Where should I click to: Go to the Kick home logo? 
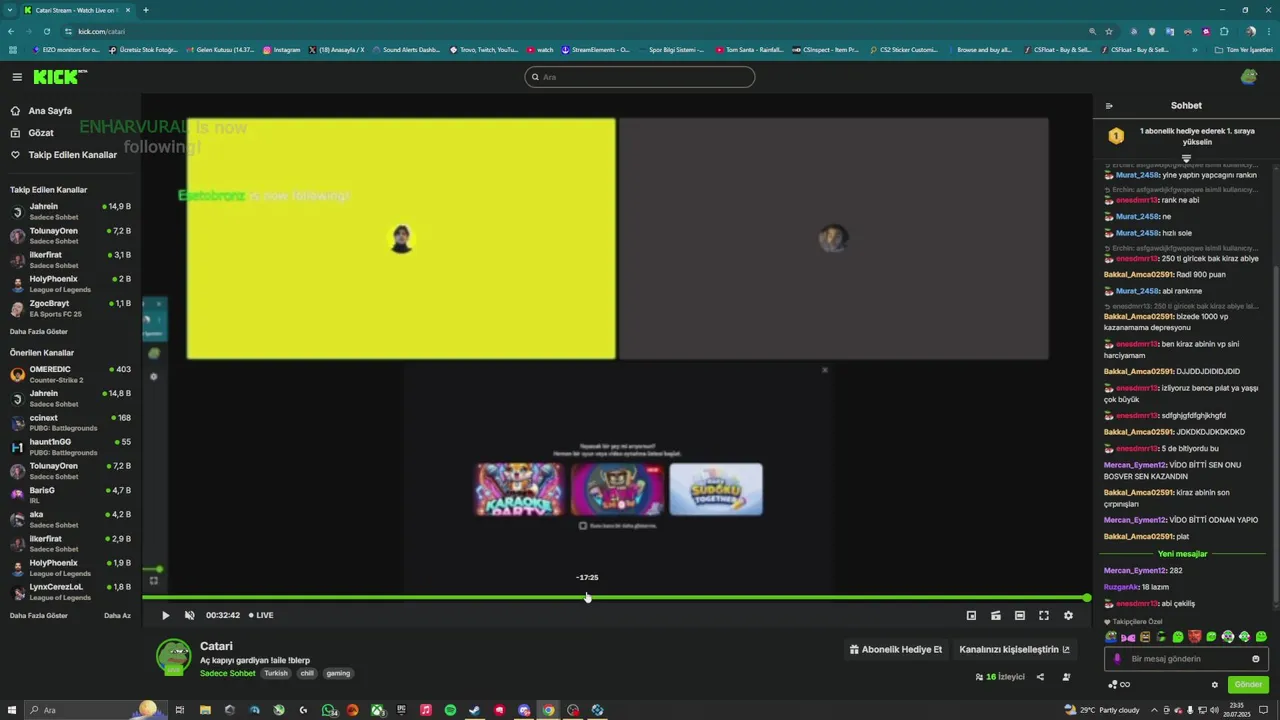click(x=60, y=77)
